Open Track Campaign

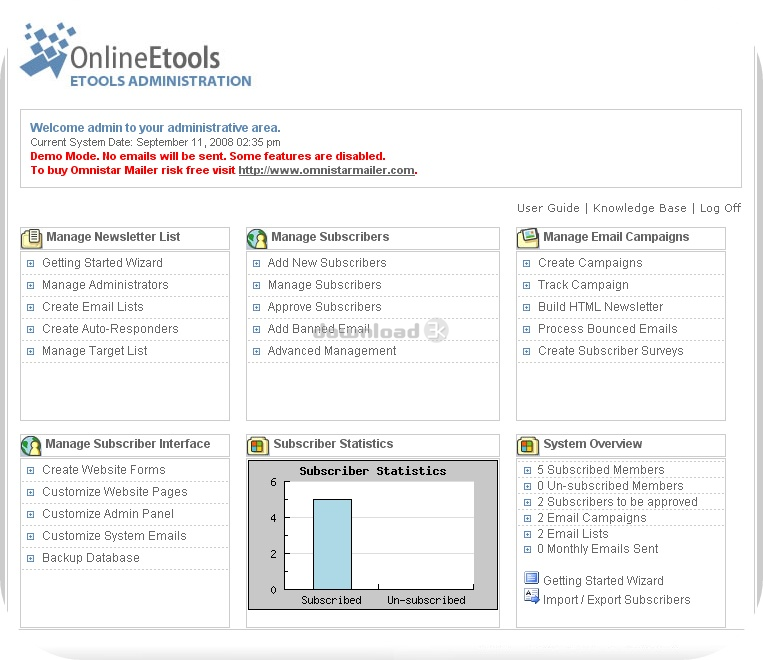(x=583, y=285)
